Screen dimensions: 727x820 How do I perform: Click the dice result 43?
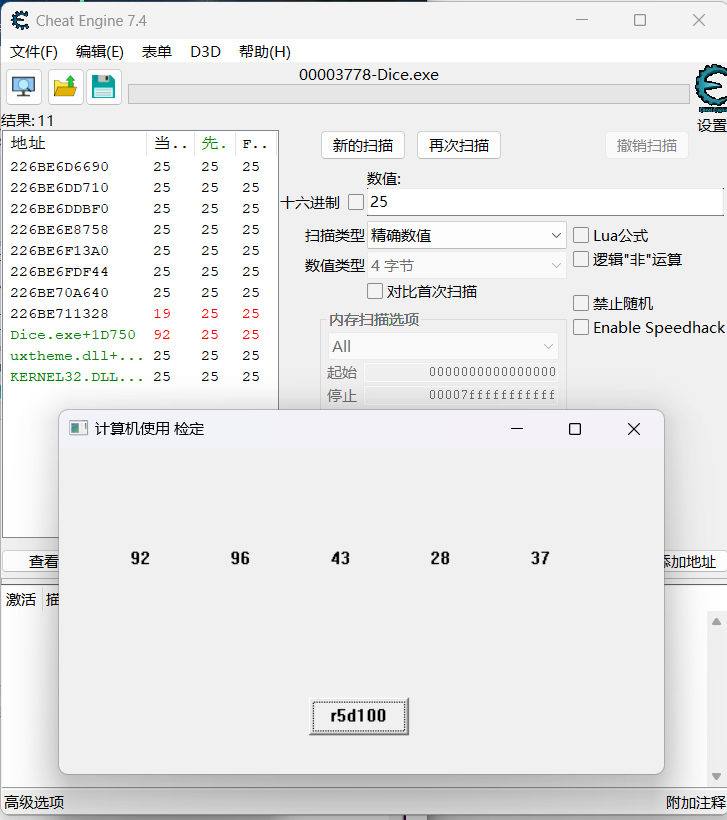click(x=340, y=558)
